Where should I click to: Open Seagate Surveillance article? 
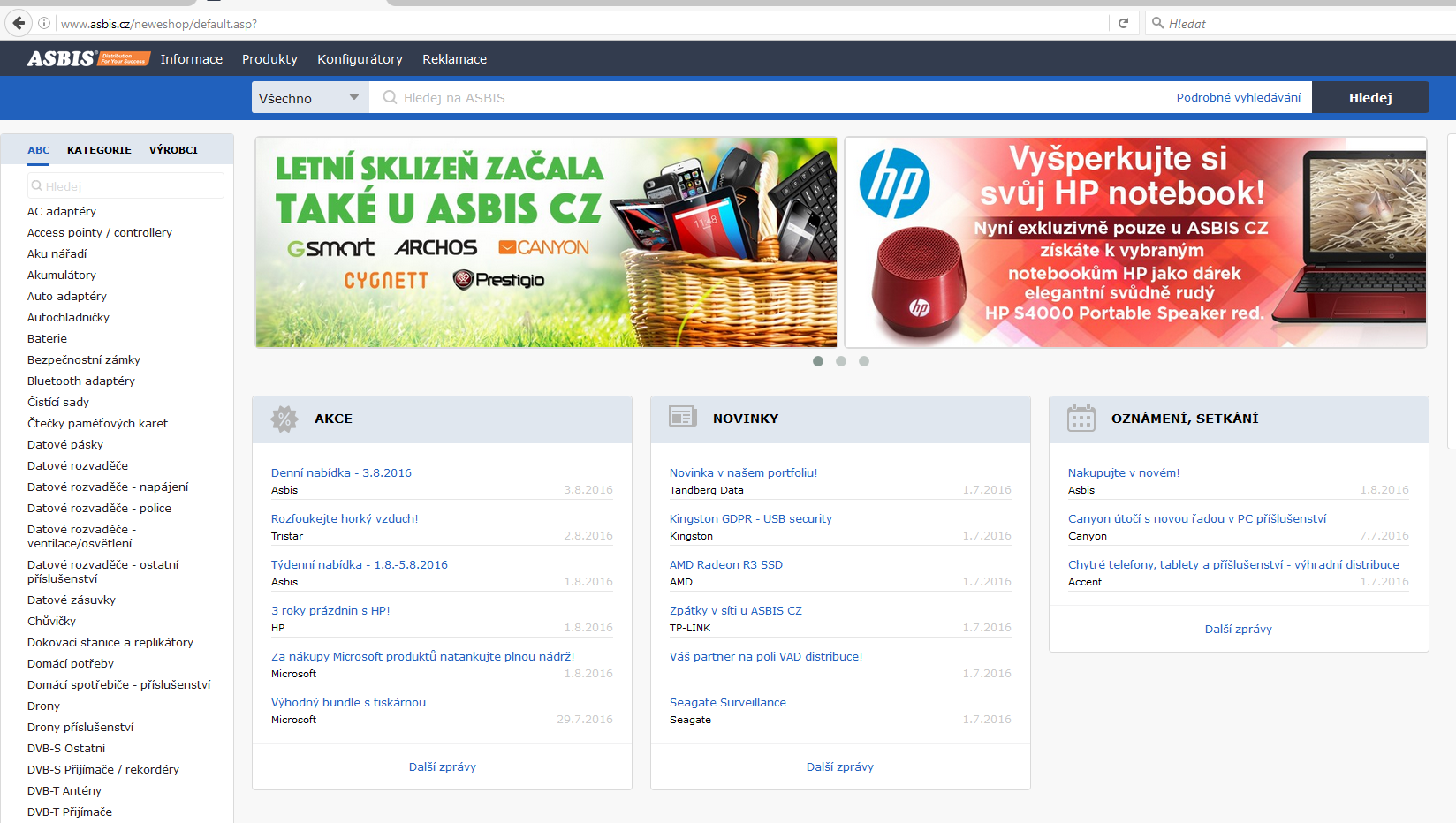pyautogui.click(x=728, y=703)
